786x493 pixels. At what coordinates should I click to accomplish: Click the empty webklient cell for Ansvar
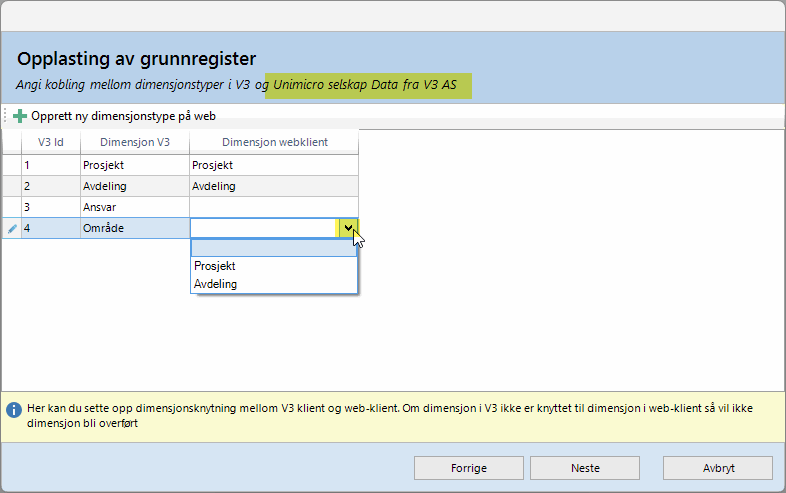click(x=273, y=207)
